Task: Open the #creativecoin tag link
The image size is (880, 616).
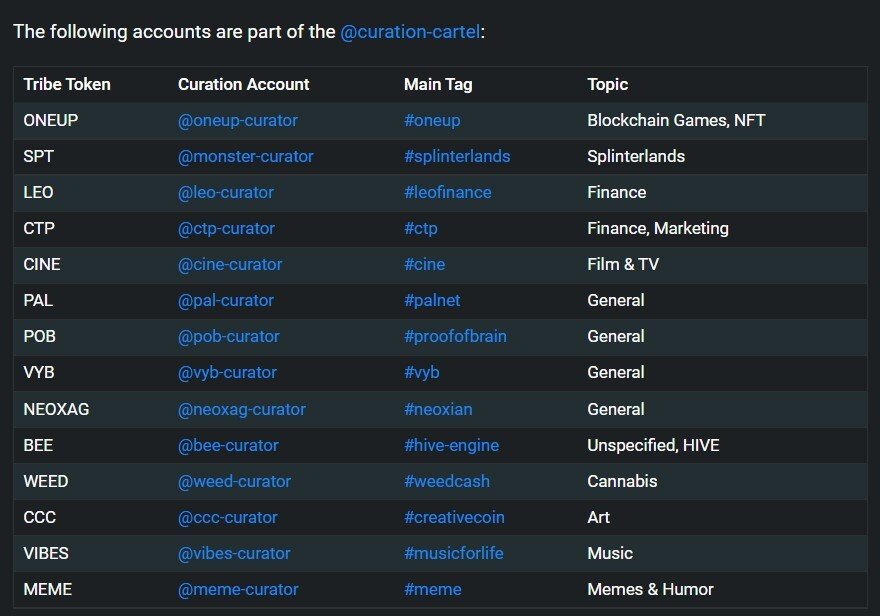Action: [x=453, y=517]
